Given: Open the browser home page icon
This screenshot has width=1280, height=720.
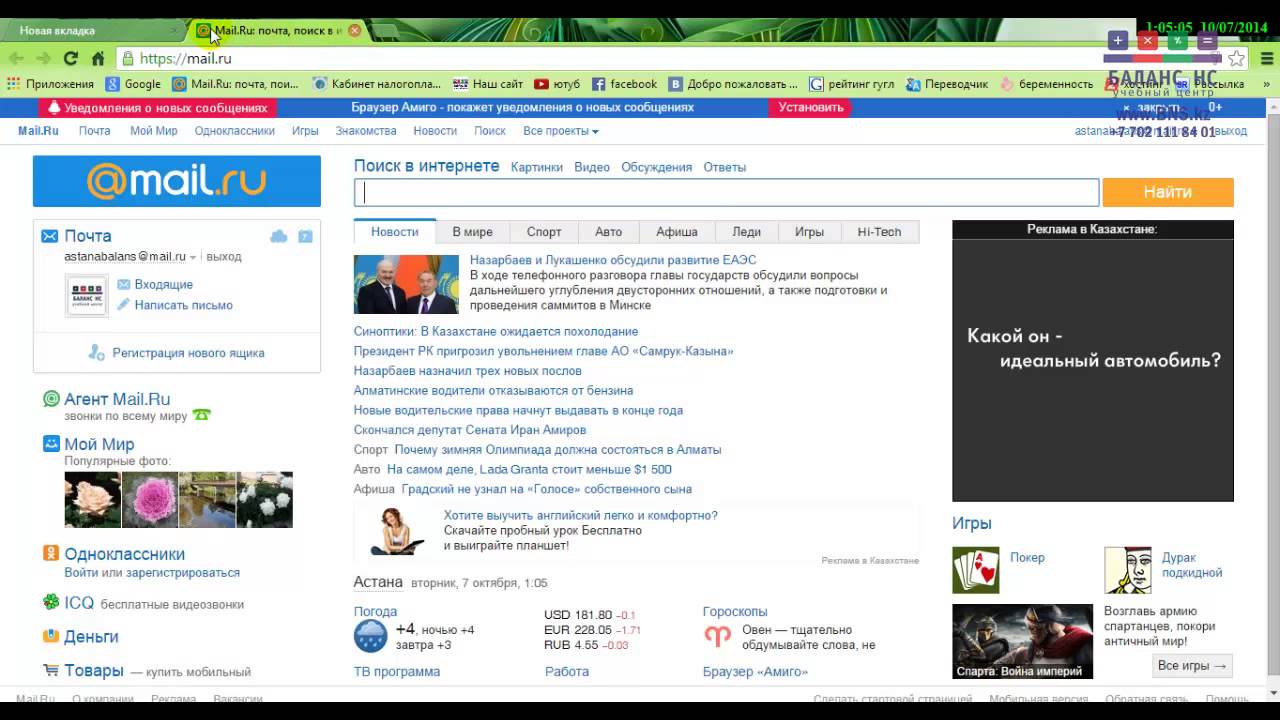Looking at the screenshot, I should click(98, 59).
